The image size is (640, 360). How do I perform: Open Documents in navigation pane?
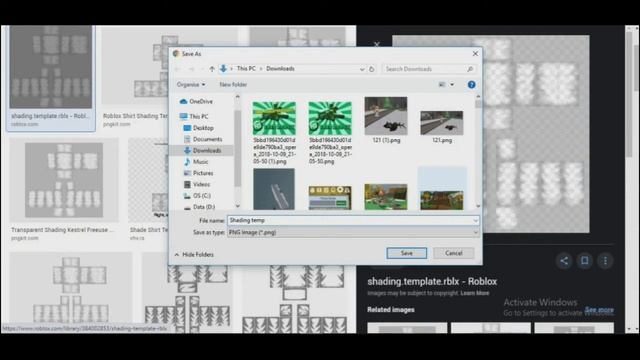click(203, 139)
